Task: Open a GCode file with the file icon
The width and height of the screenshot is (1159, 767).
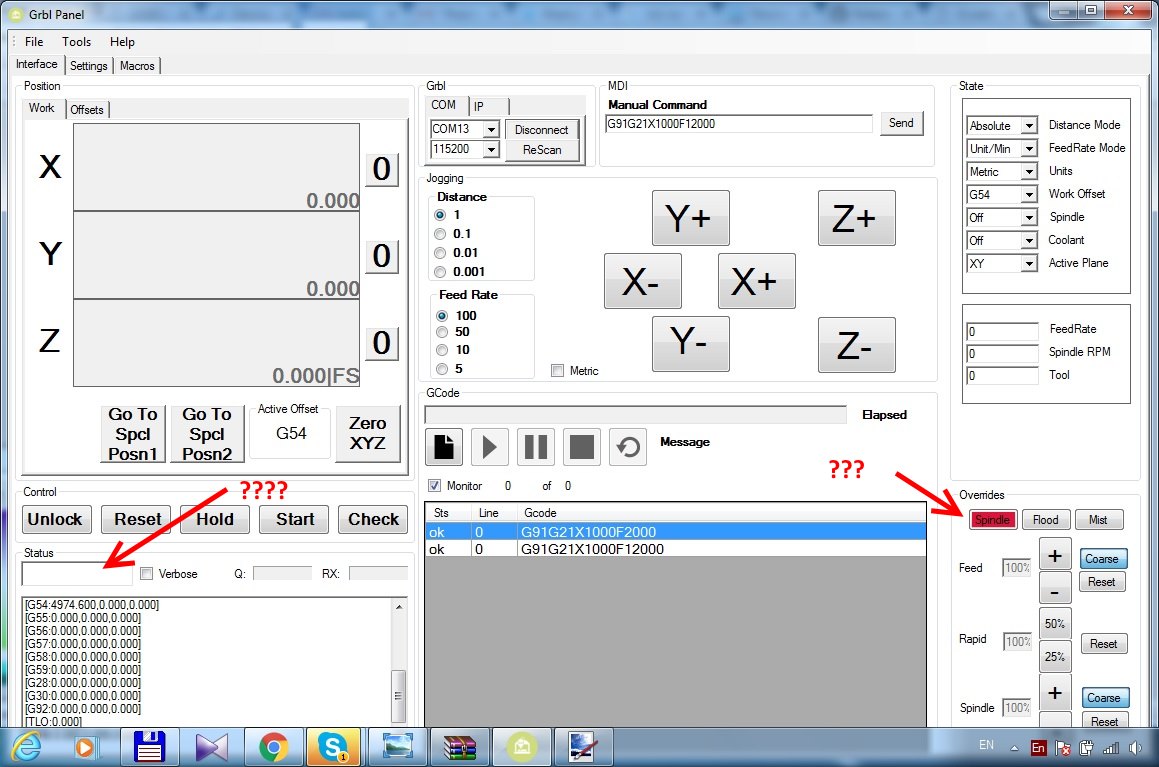Action: [x=444, y=447]
